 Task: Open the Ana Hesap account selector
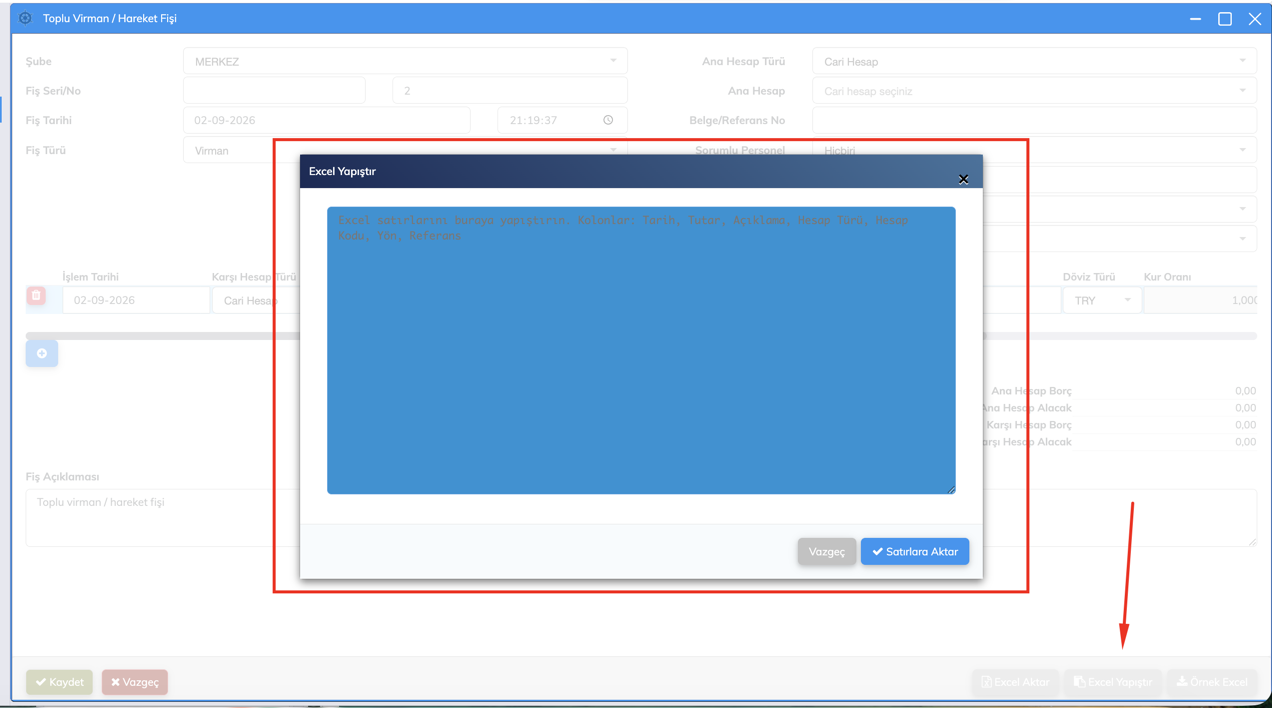pyautogui.click(x=1034, y=91)
